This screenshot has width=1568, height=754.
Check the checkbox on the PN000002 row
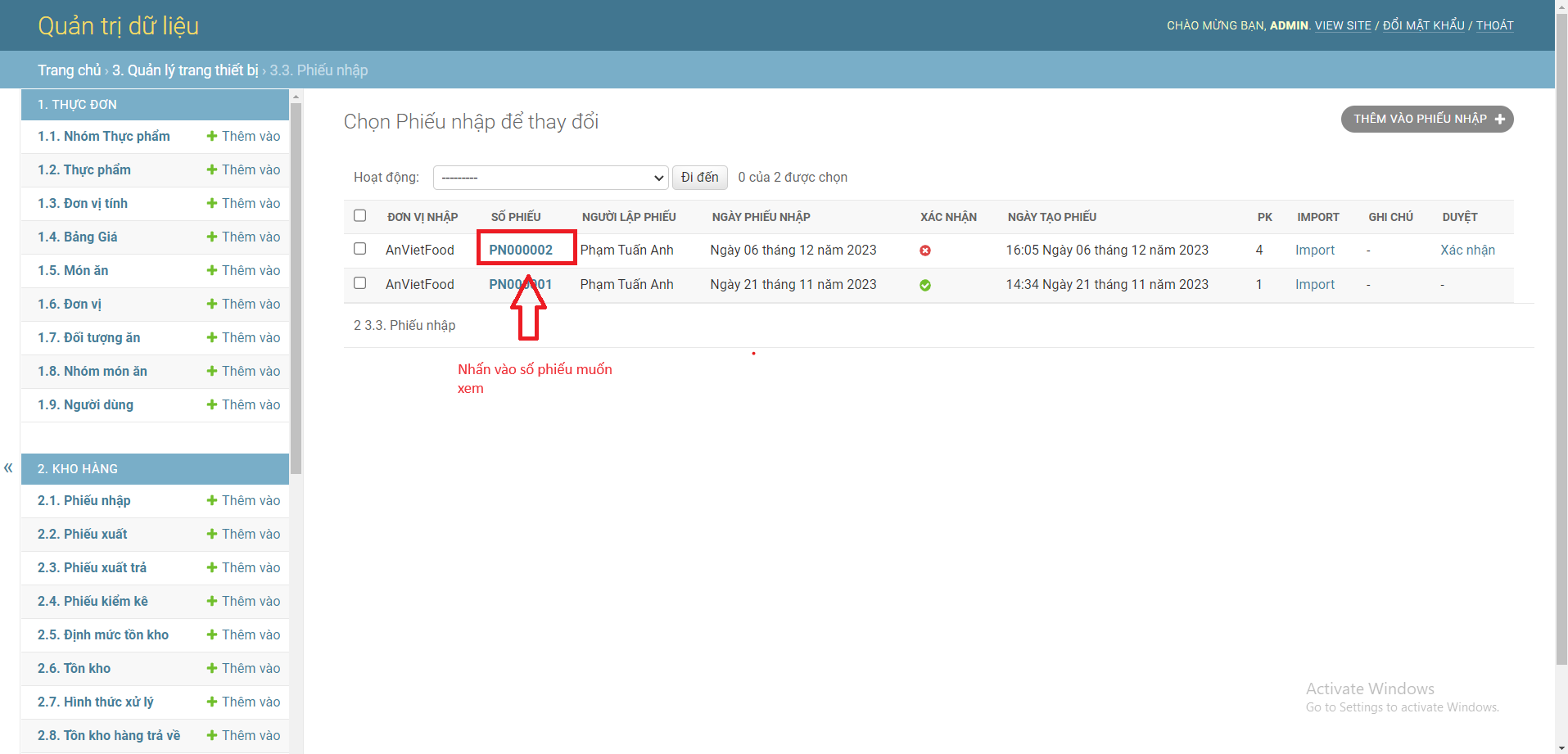coord(360,249)
